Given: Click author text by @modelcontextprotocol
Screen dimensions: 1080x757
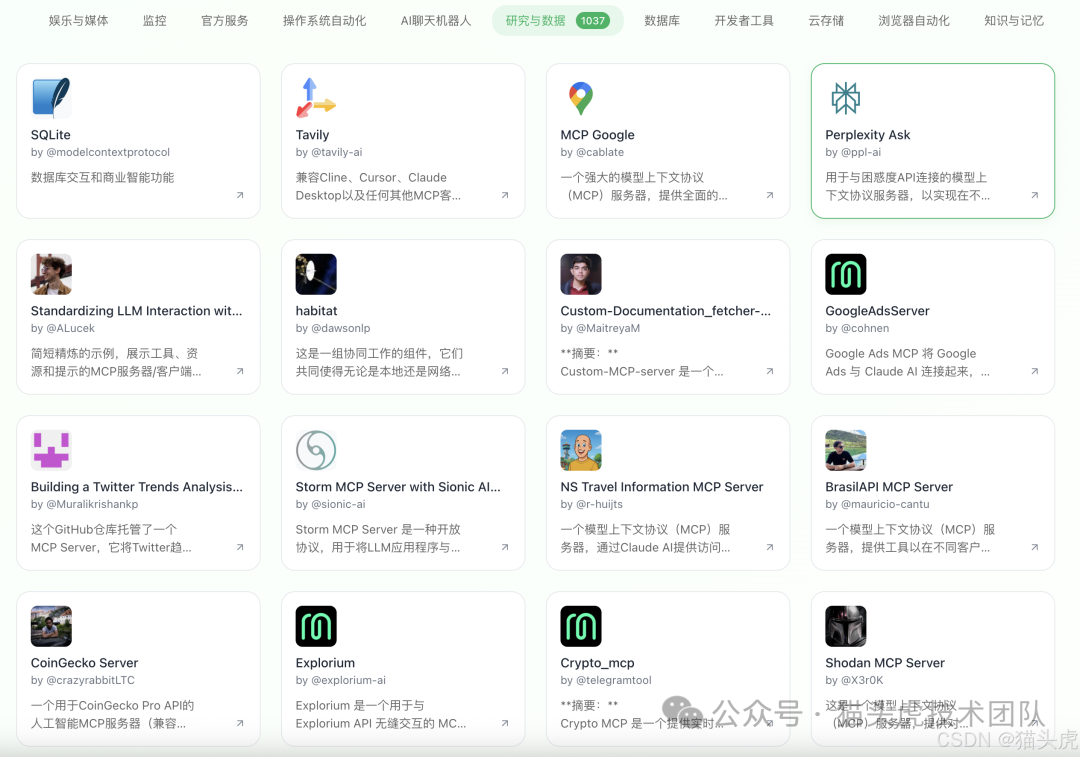Looking at the screenshot, I should 100,152.
